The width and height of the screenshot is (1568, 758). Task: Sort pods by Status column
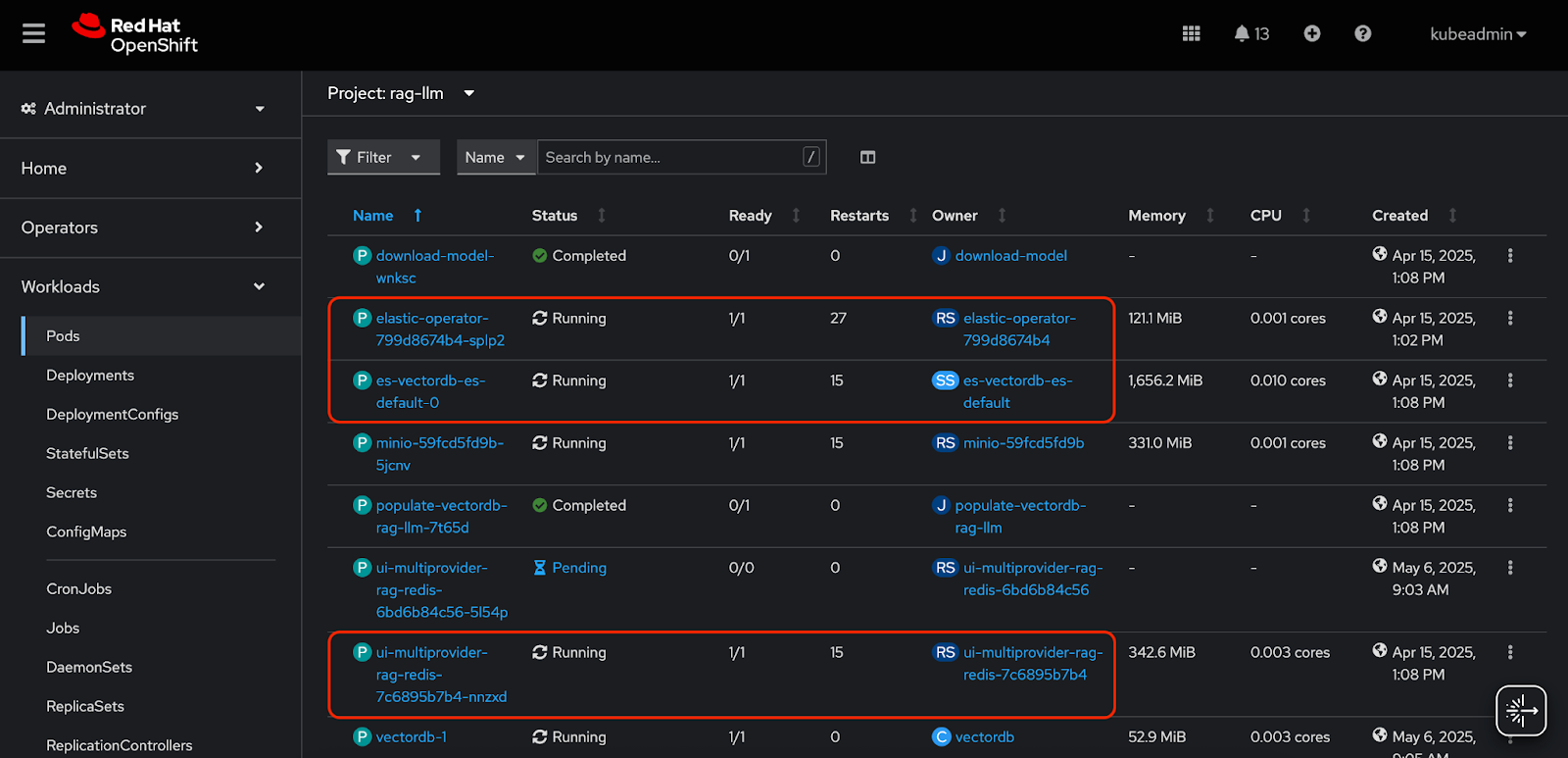[555, 216]
